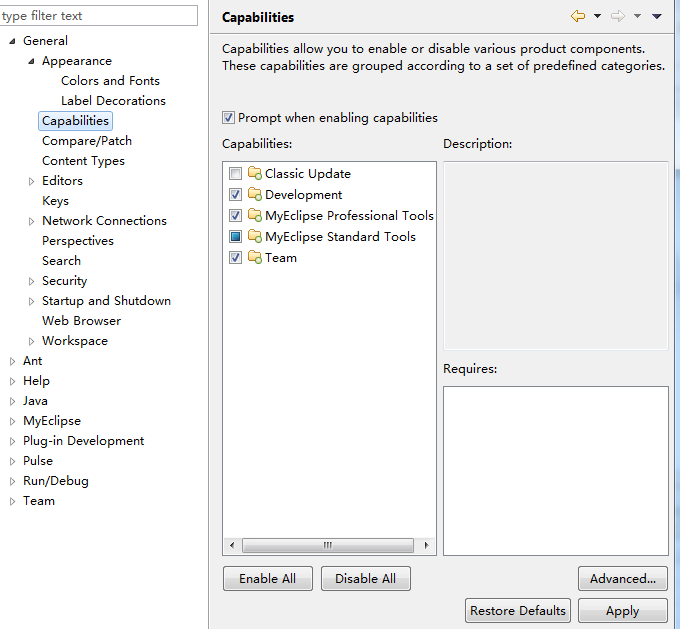The width and height of the screenshot is (680, 629).
Task: Click the MyEclipse Standard Tools folder icon
Action: 254,237
